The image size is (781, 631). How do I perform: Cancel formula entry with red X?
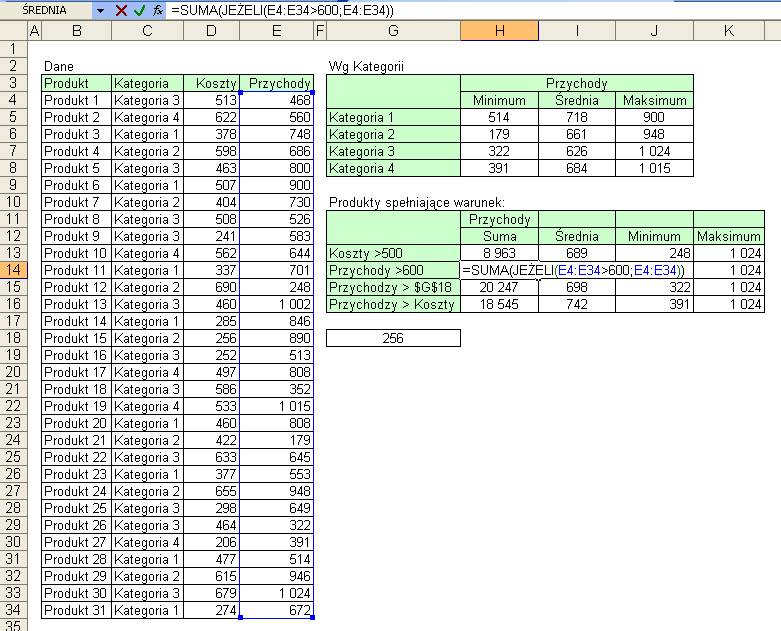click(x=121, y=10)
